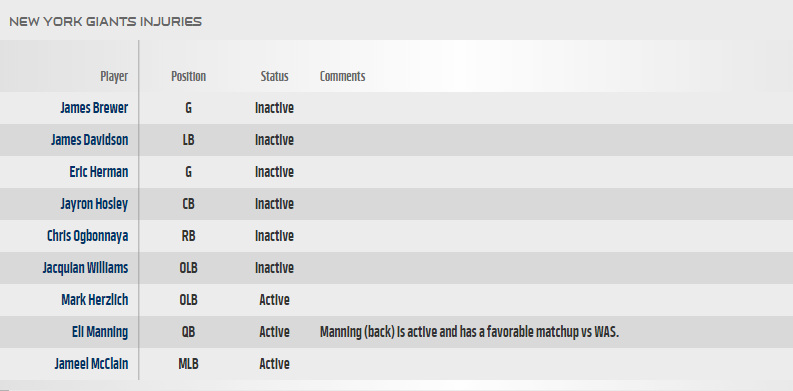Click the Position column header
This screenshot has height=391, width=793.
point(188,76)
